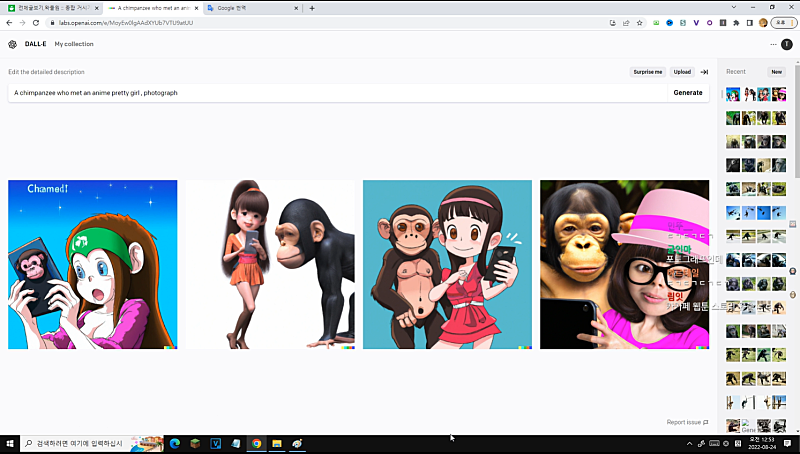
Task: Open the three-dot more options menu
Action: point(773,44)
